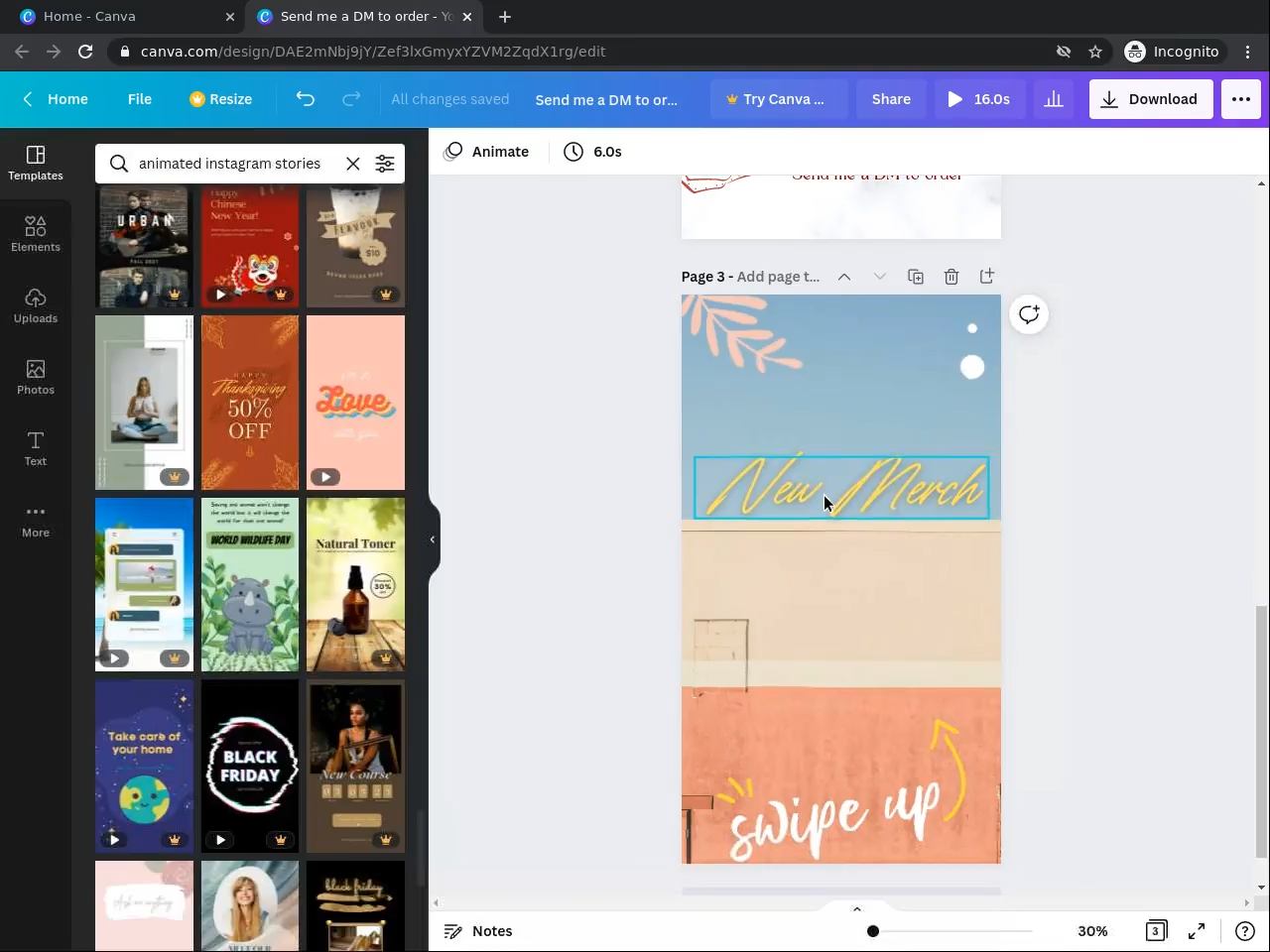Clear the template search text
The height and width of the screenshot is (952, 1270).
(x=353, y=164)
